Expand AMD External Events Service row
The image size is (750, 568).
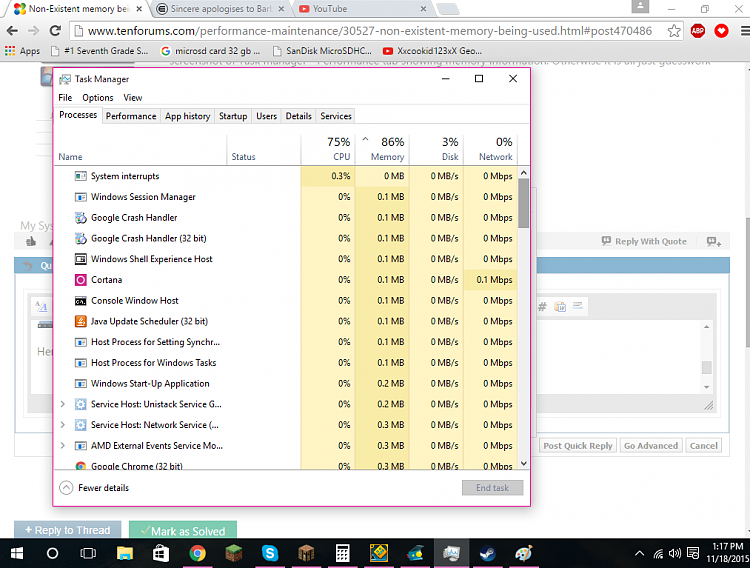pyautogui.click(x=63, y=445)
